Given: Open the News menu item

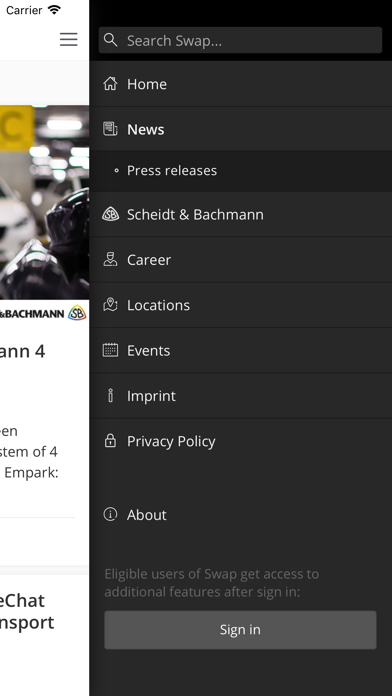Looking at the screenshot, I should 241,129.
